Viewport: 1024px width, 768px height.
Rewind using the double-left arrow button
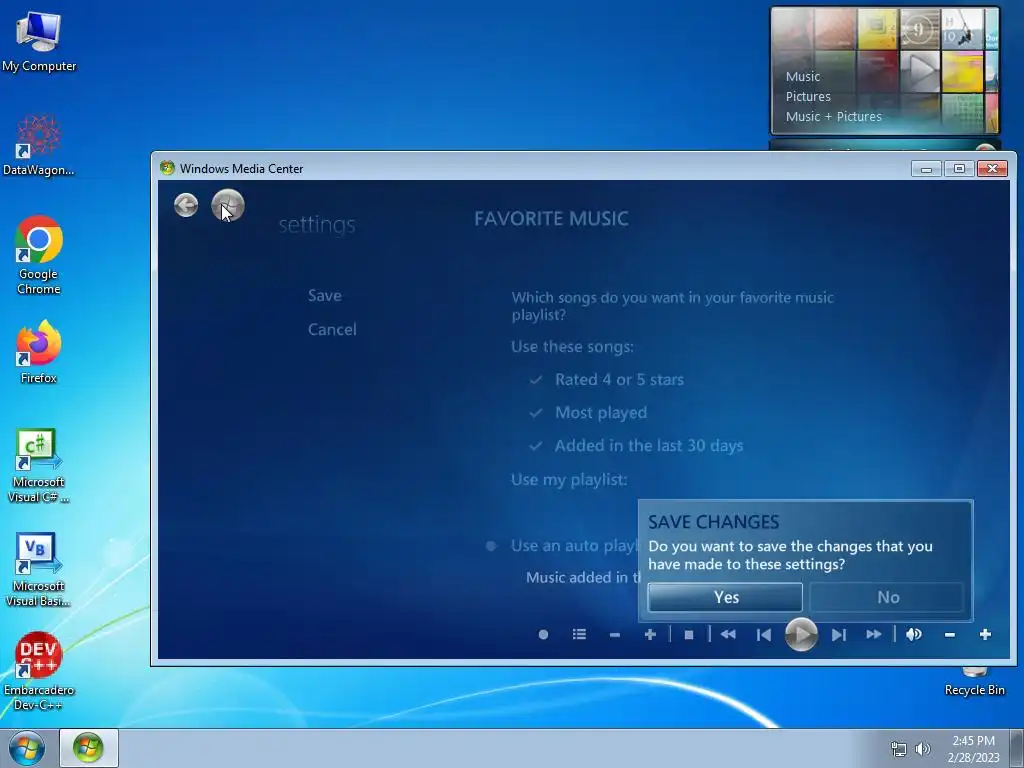click(x=728, y=634)
